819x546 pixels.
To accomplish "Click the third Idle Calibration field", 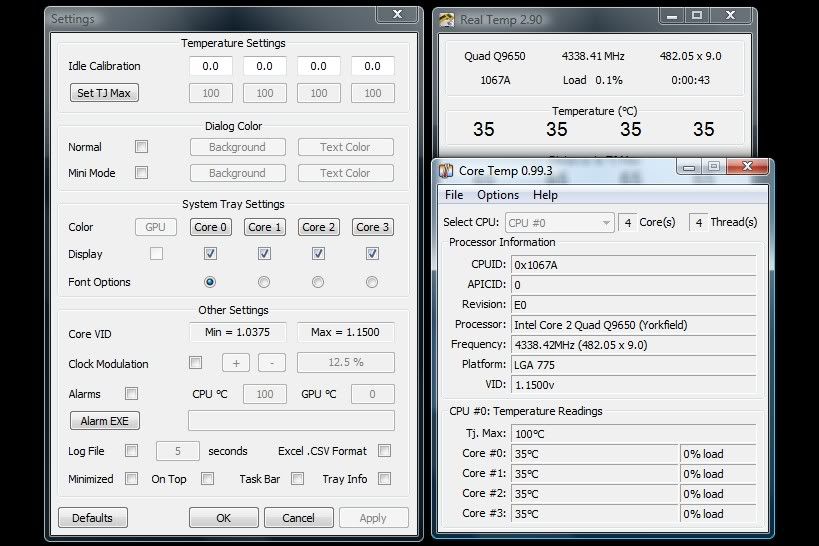I will [319, 66].
